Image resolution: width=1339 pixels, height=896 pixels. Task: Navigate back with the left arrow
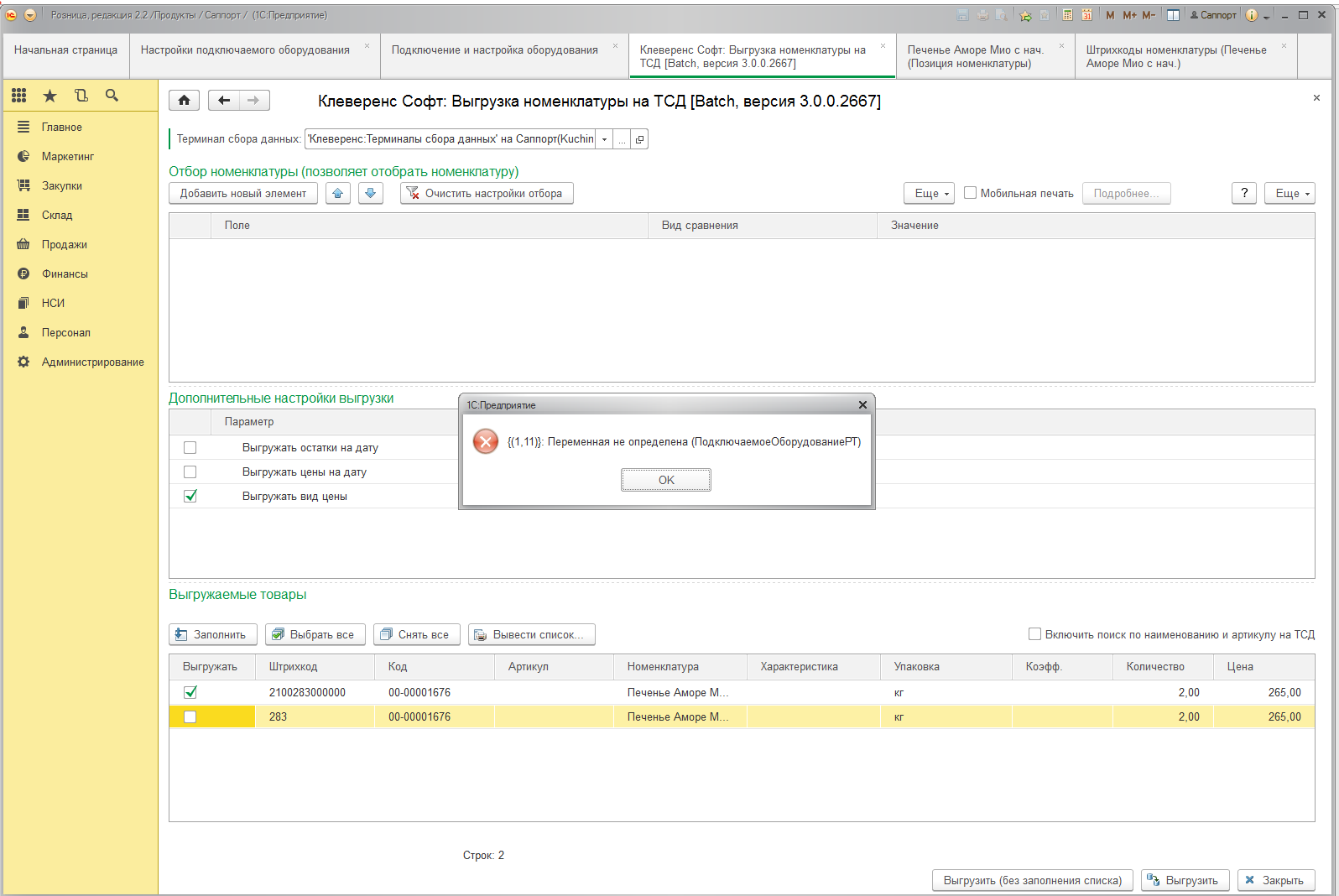223,101
